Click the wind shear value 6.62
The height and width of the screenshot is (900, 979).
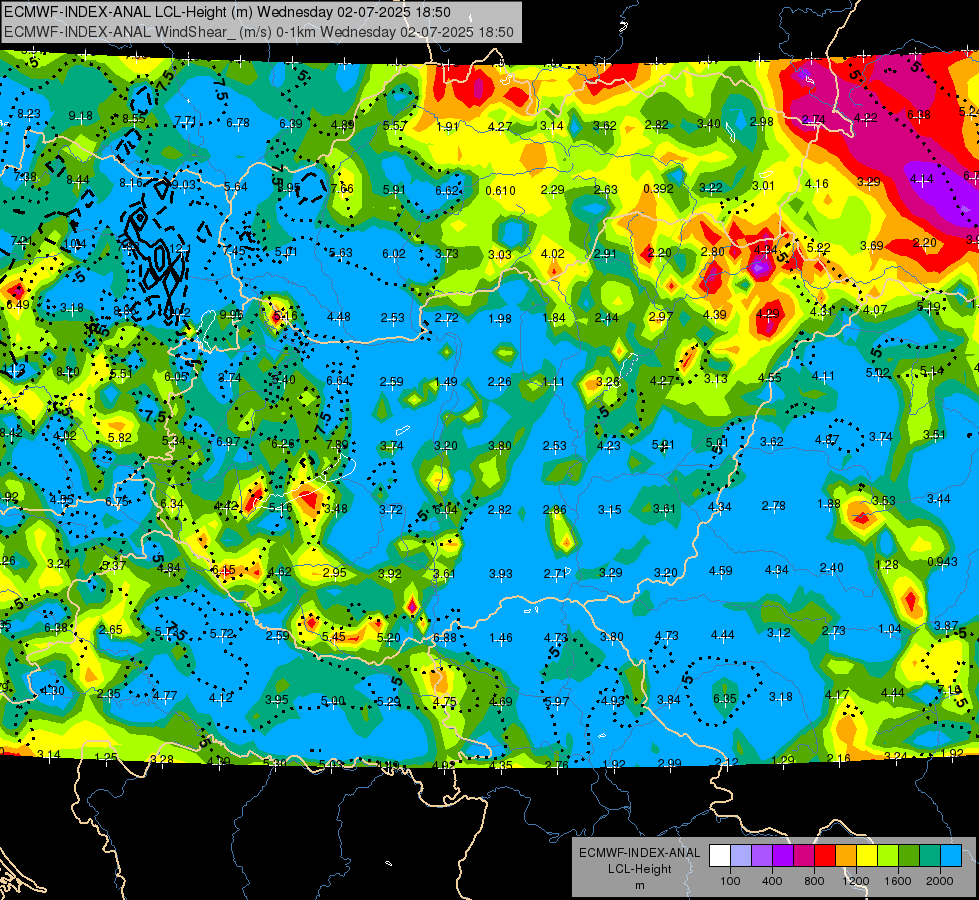point(447,190)
